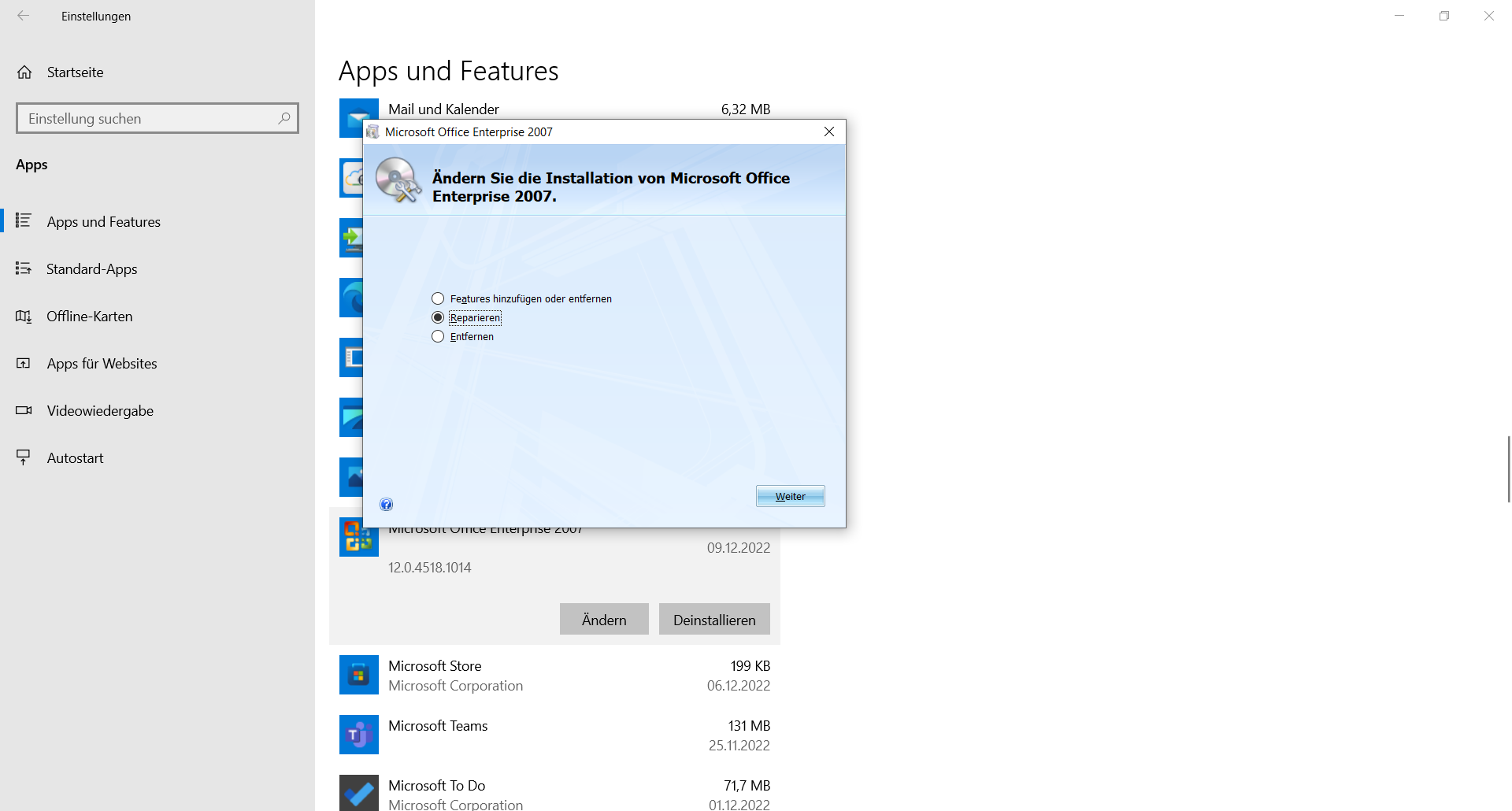Click the search magnifier icon in settings search
Viewport: 1512px width, 811px height.
(284, 118)
